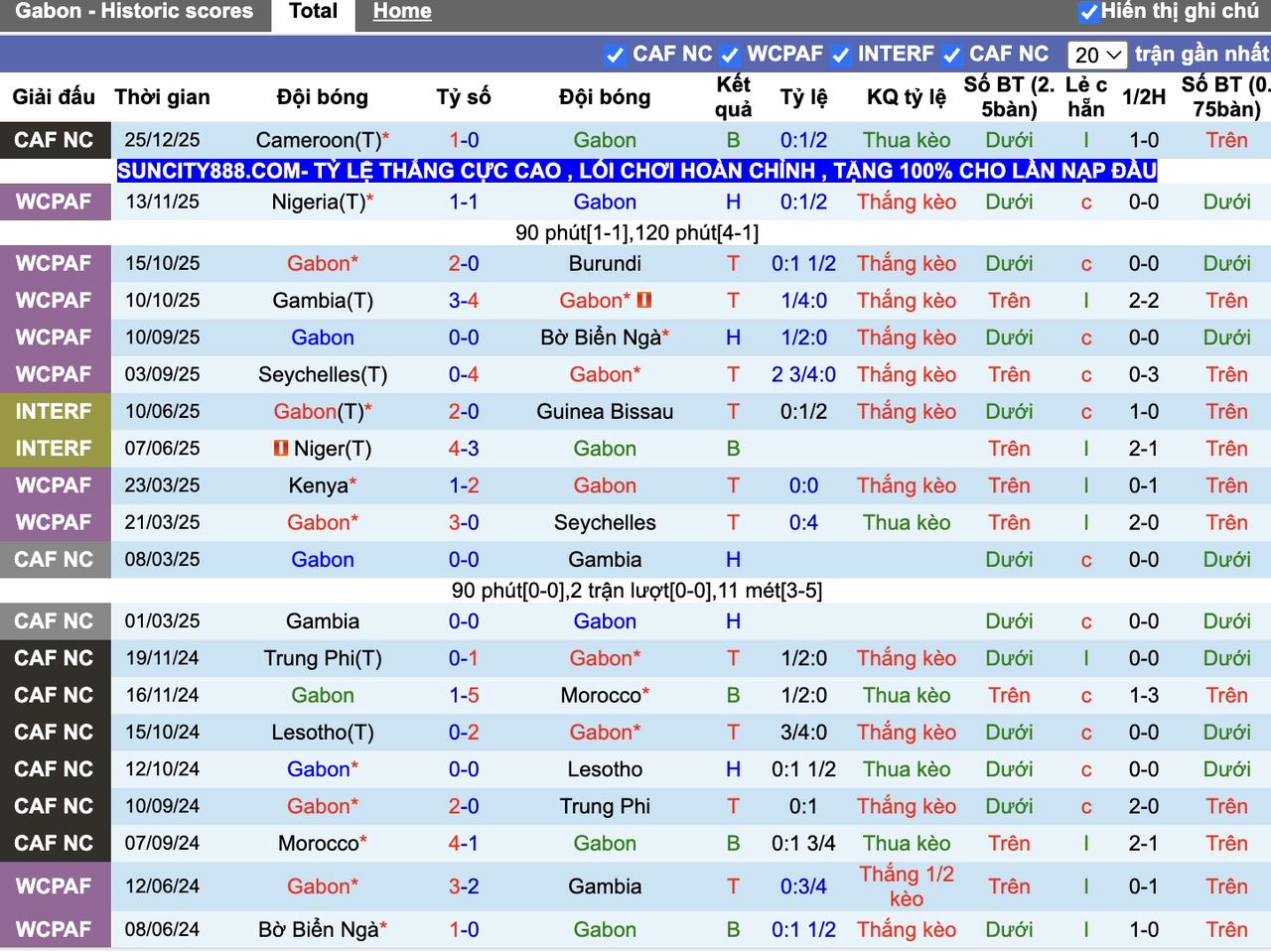Click the Giải đấu column header

pos(54,97)
